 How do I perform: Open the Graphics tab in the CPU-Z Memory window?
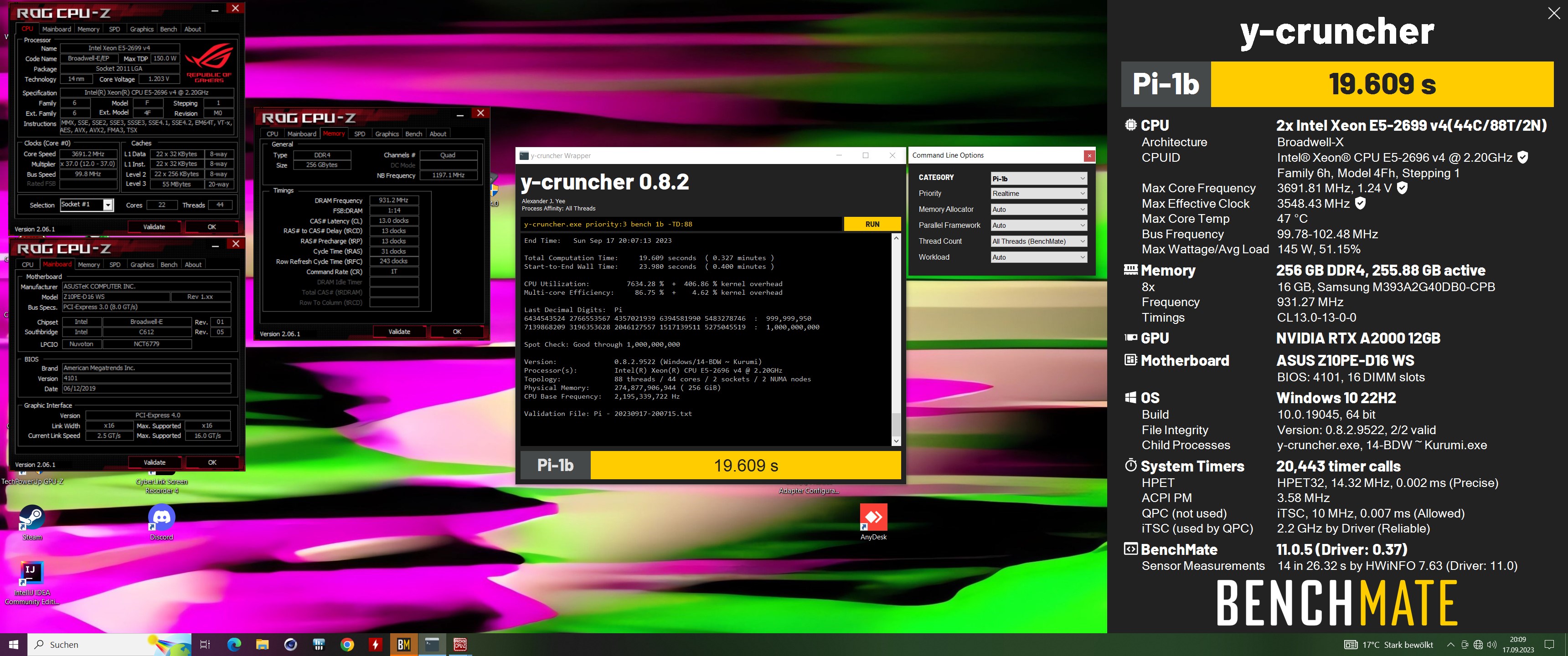(x=387, y=134)
